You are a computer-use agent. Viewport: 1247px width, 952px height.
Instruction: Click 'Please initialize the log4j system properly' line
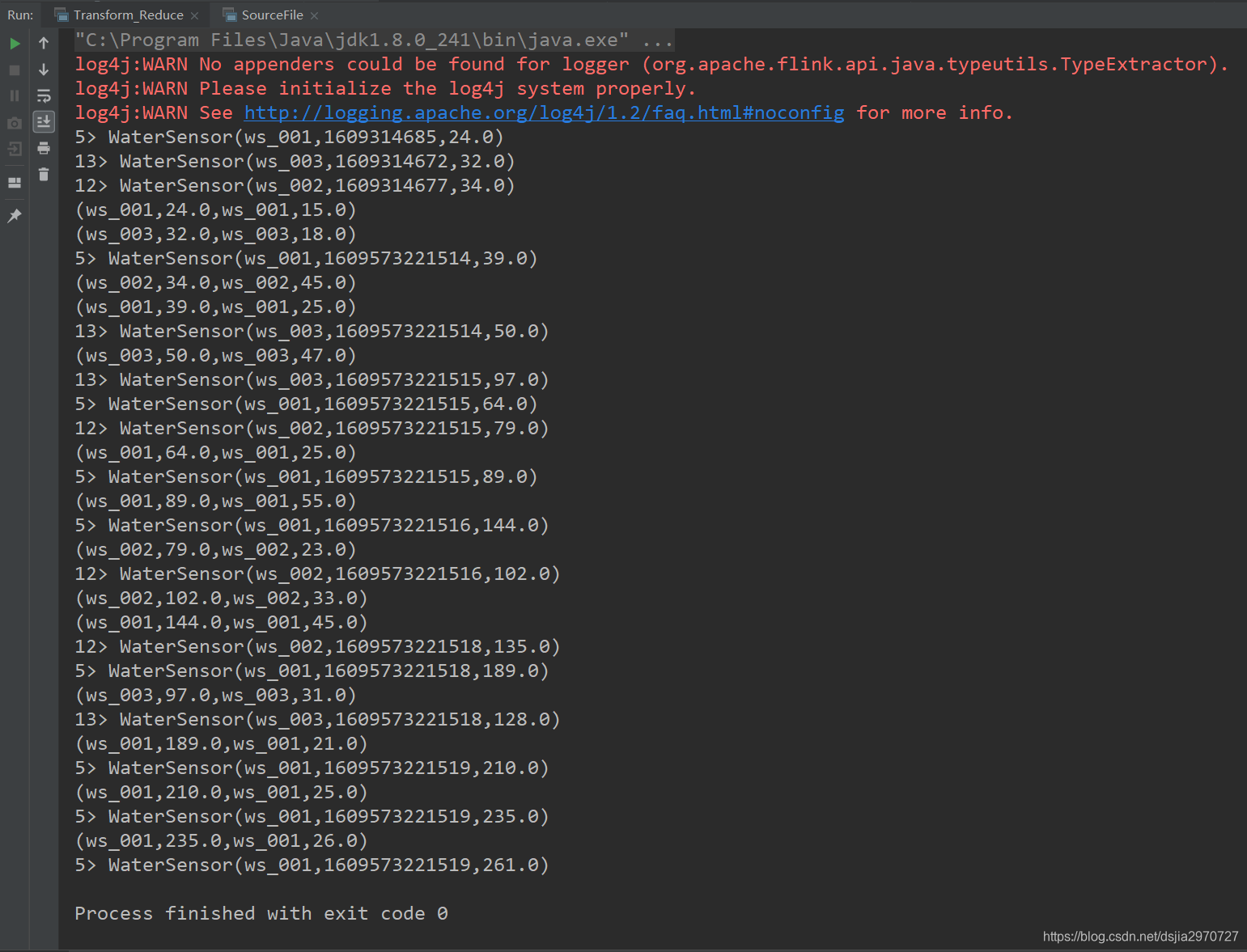[384, 88]
